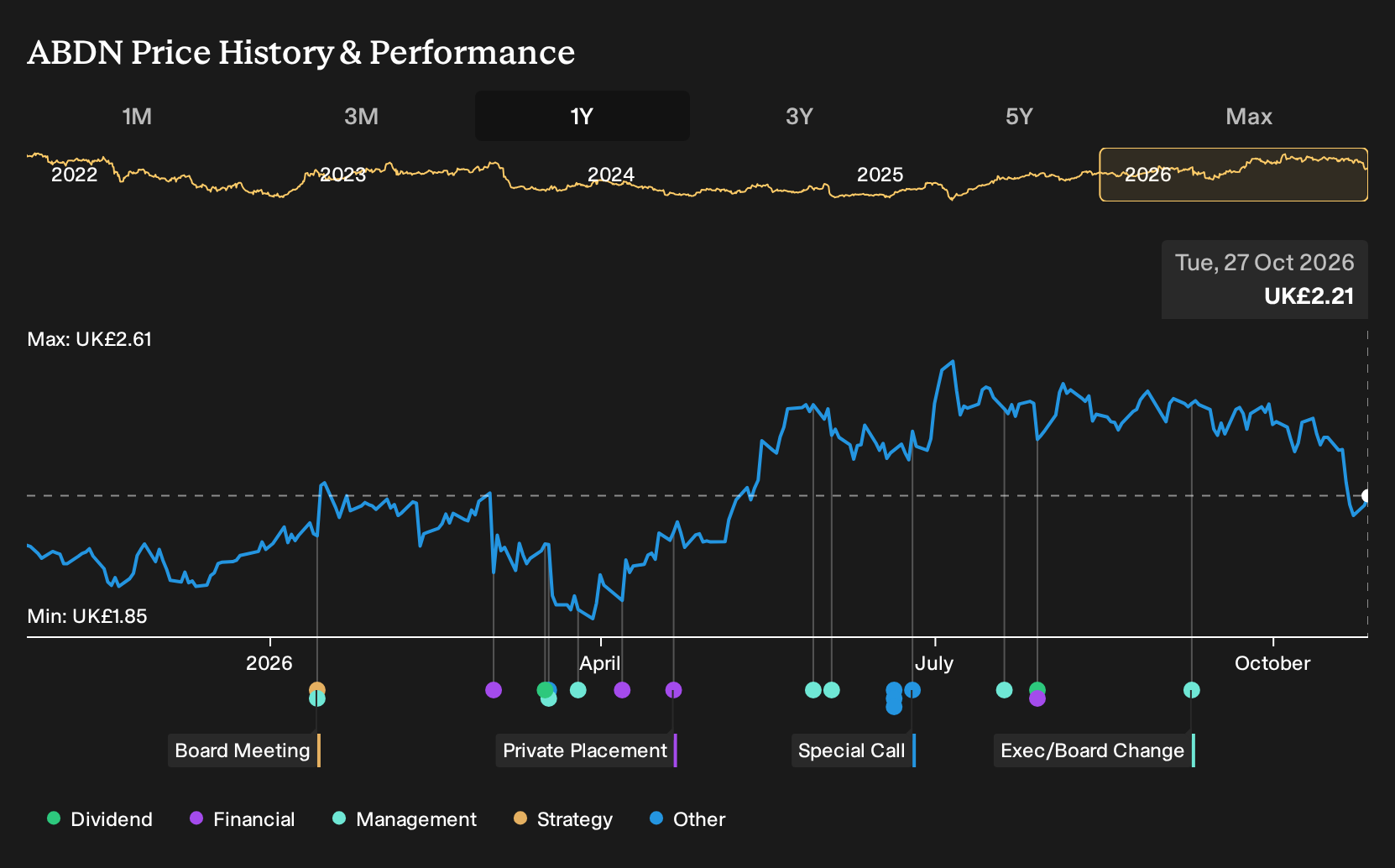The width and height of the screenshot is (1395, 868).
Task: Switch to the 3M range tab
Action: pyautogui.click(x=361, y=116)
